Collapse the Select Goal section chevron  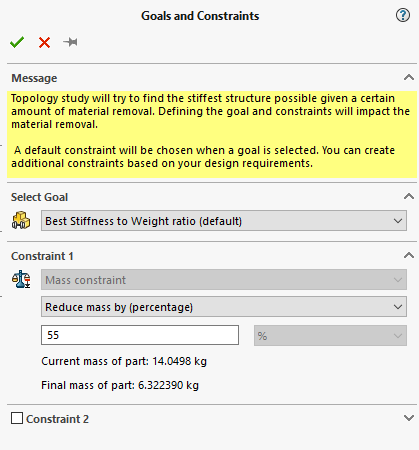[409, 196]
